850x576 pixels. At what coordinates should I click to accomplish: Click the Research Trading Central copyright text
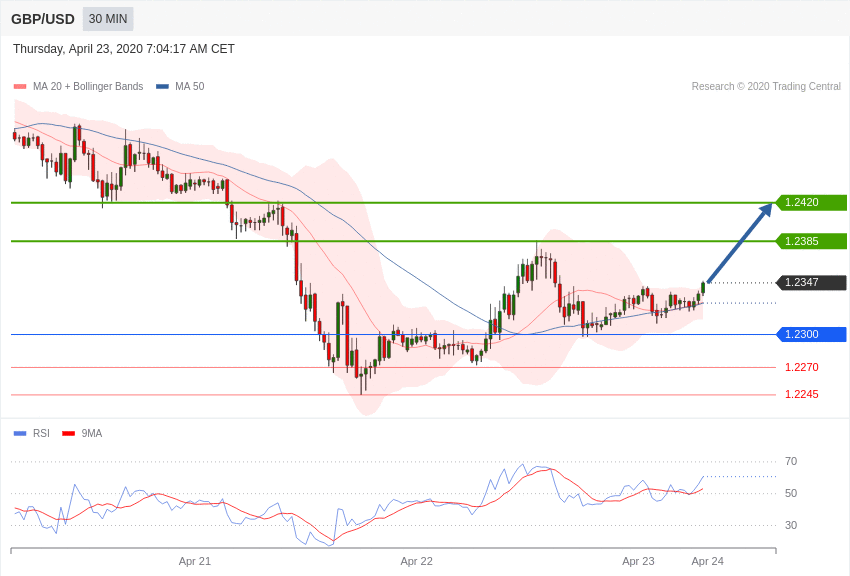(x=766, y=87)
